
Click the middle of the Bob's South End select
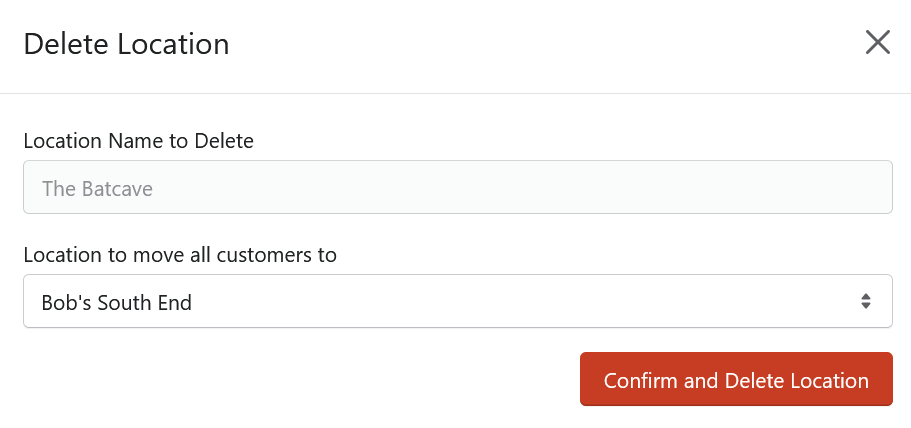point(458,301)
